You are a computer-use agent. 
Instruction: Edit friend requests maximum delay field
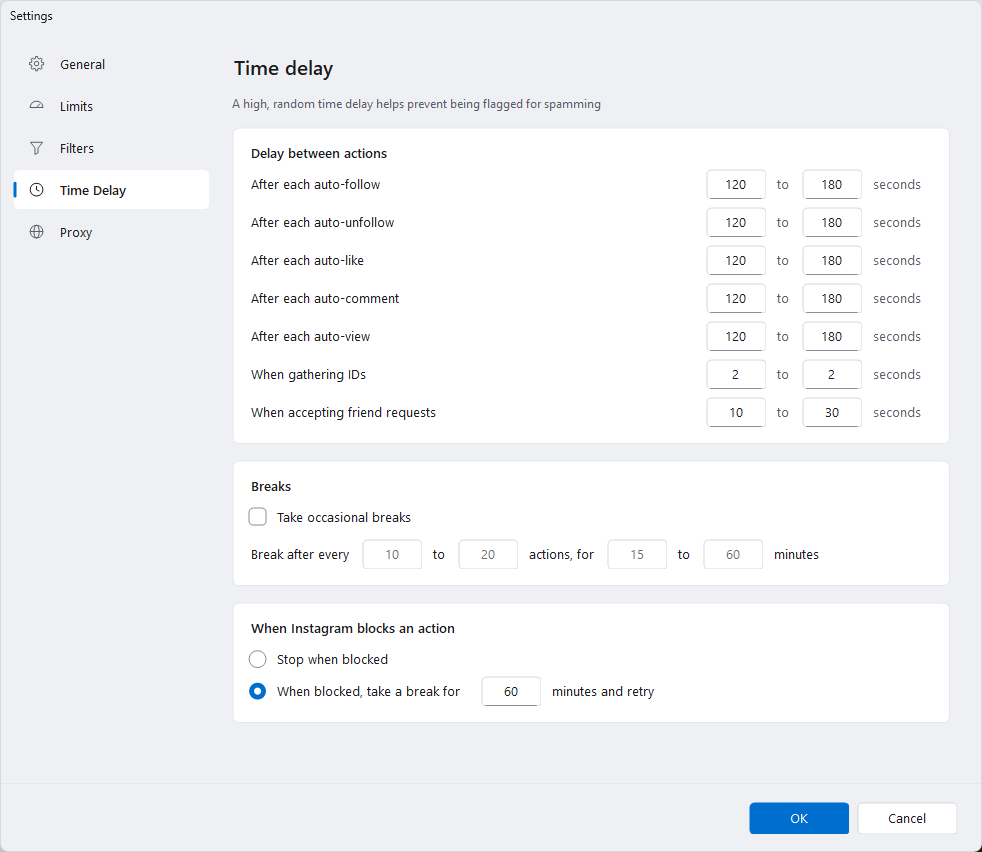tap(832, 412)
